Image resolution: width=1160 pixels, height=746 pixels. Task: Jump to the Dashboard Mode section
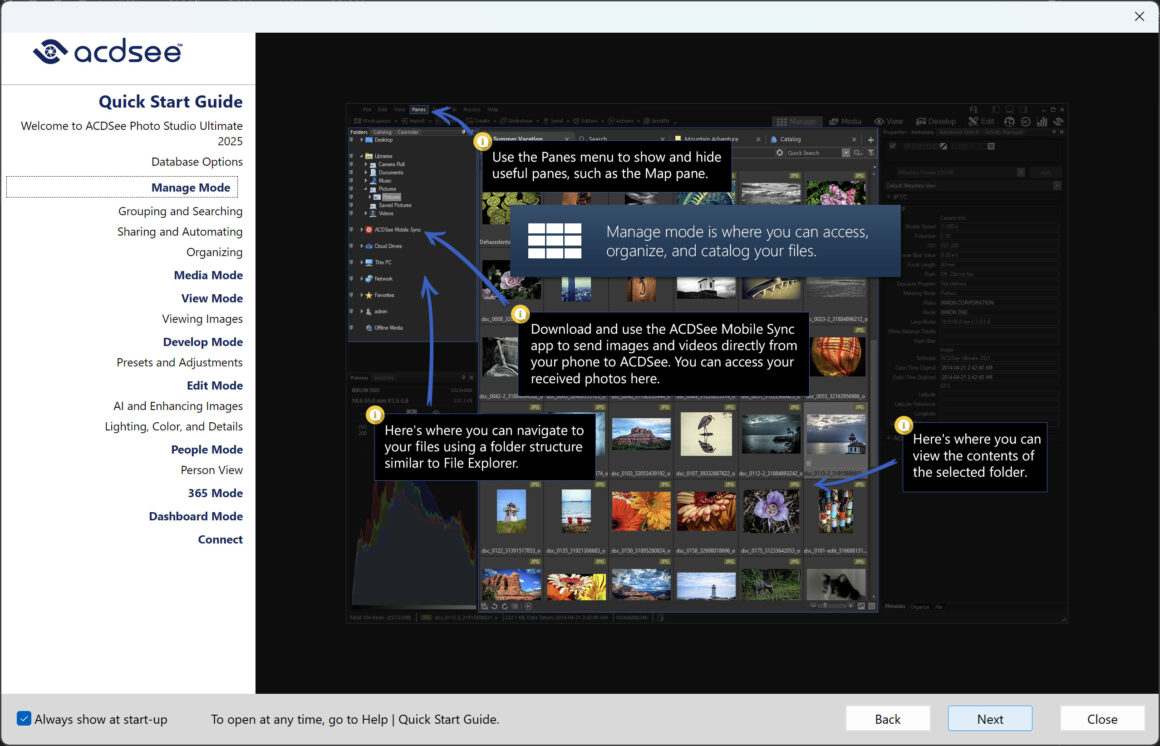(196, 516)
